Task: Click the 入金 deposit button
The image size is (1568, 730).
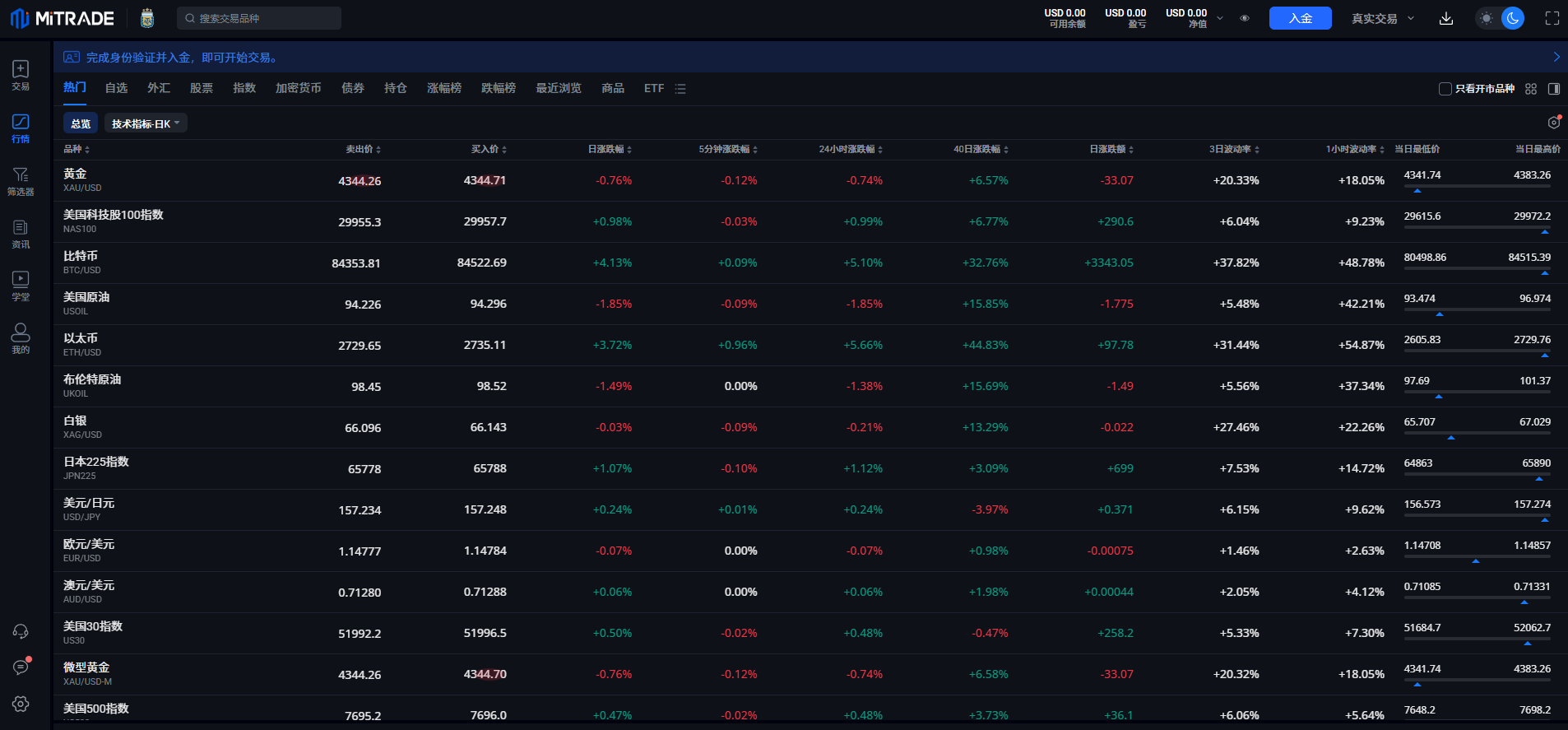Action: 1300,18
